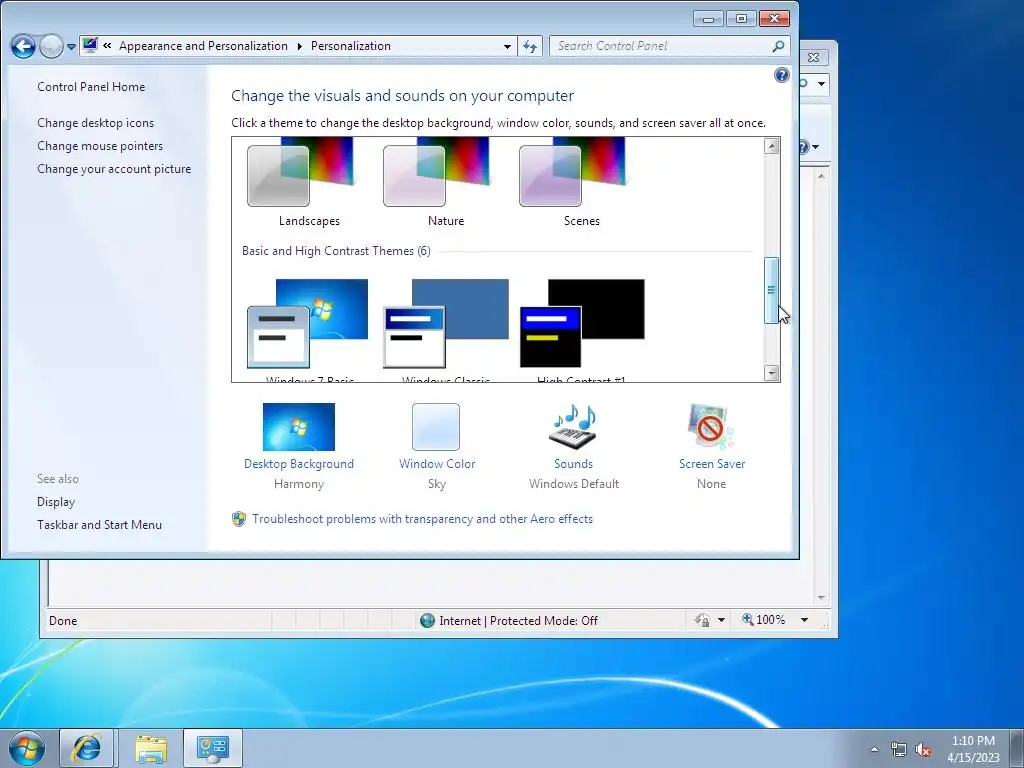This screenshot has height=768, width=1024.
Task: Open the recent pages dropdown beside navigation arrows
Action: (x=71, y=47)
